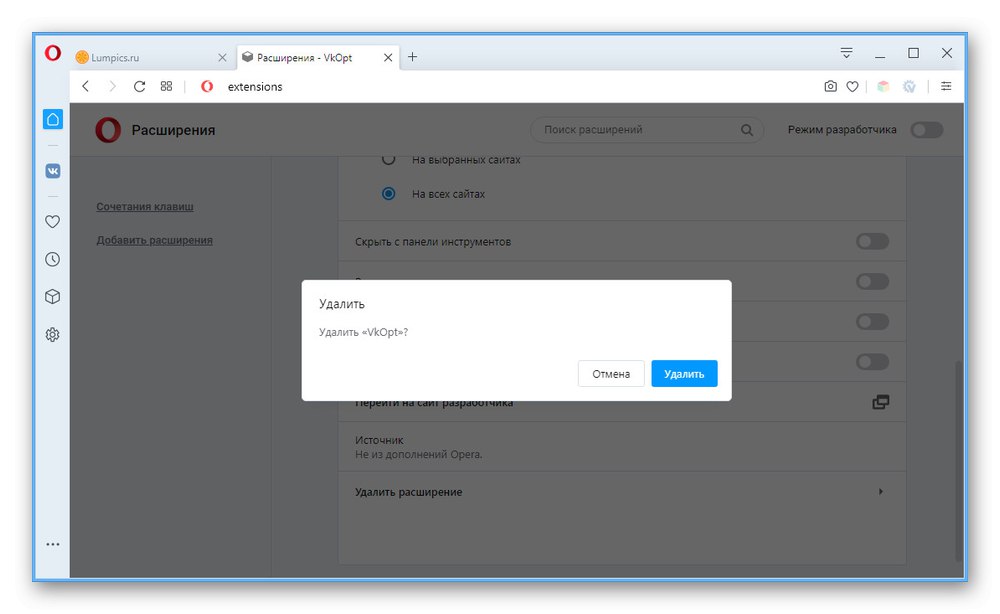Open the Home sidebar button
Viewport: 1000px width, 614px height.
(x=53, y=119)
